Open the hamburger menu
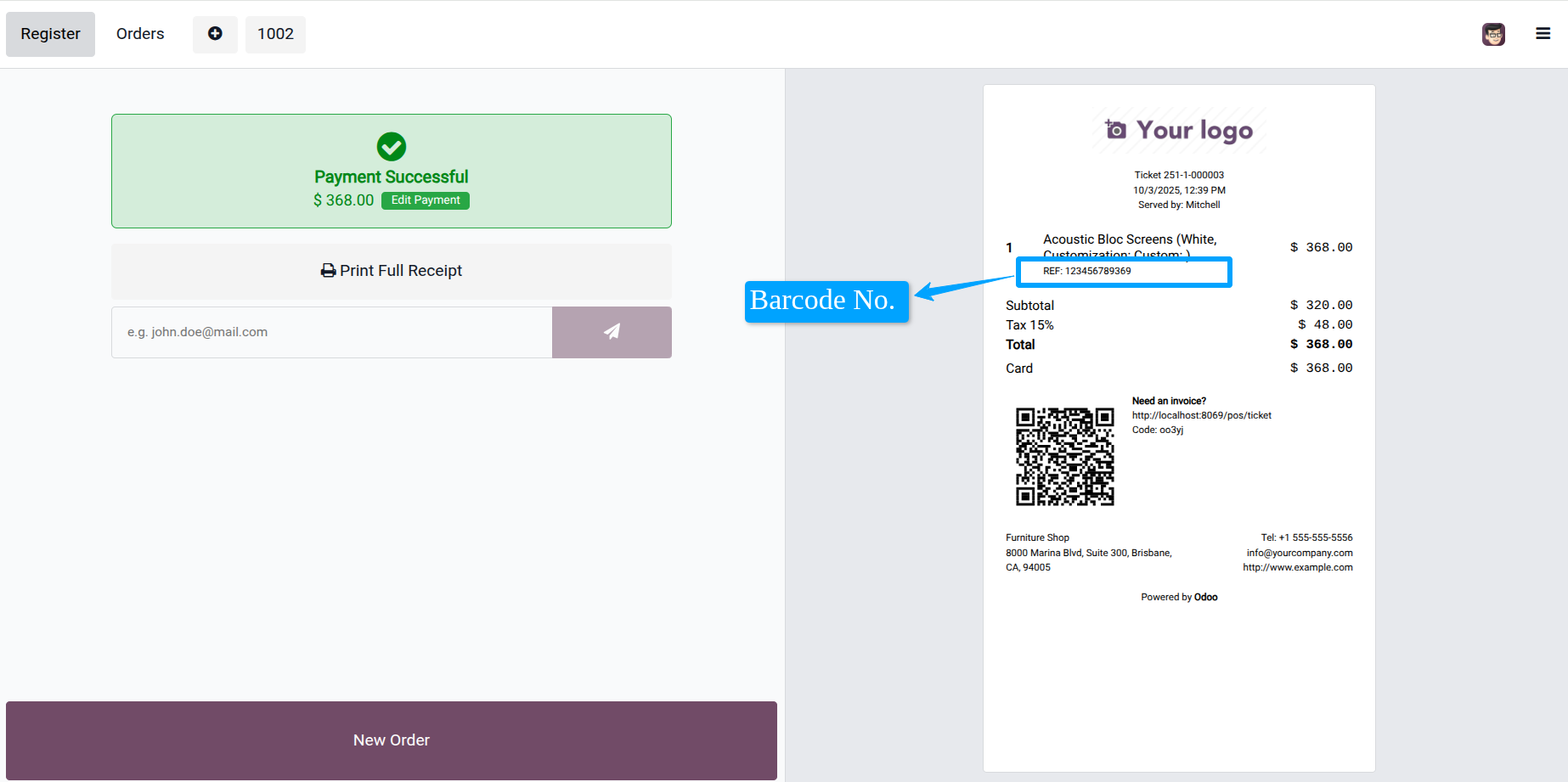The width and height of the screenshot is (1568, 782). pos(1543,34)
